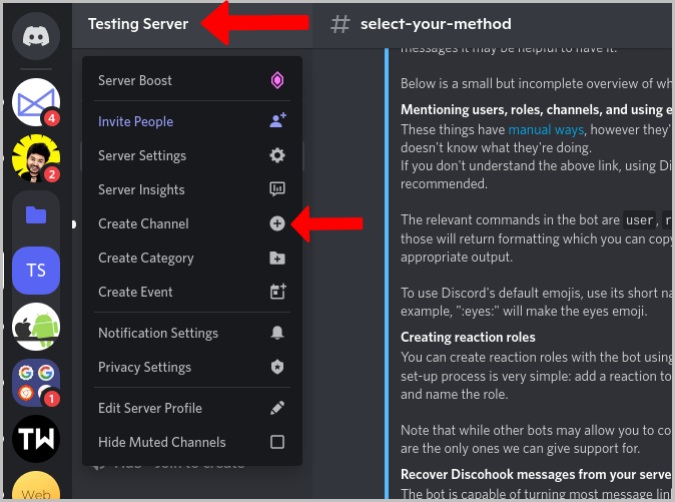Open Notification Settings menu entry
The width and height of the screenshot is (675, 502).
click(x=192, y=333)
